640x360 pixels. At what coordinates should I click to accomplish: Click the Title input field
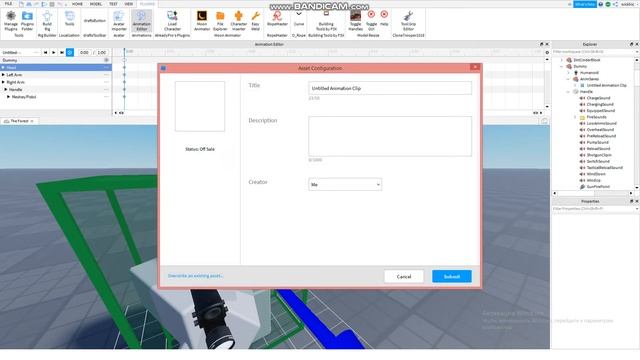(390, 88)
